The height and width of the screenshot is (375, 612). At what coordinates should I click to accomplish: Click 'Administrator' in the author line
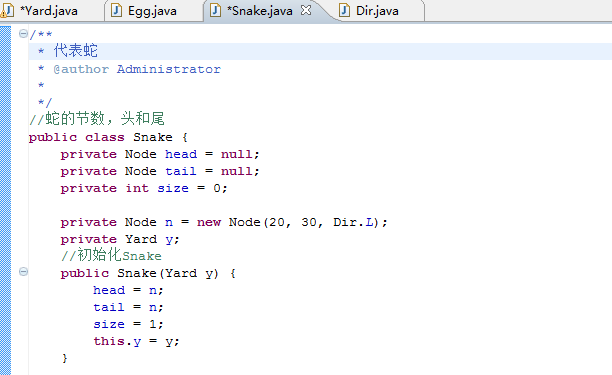tap(169, 69)
